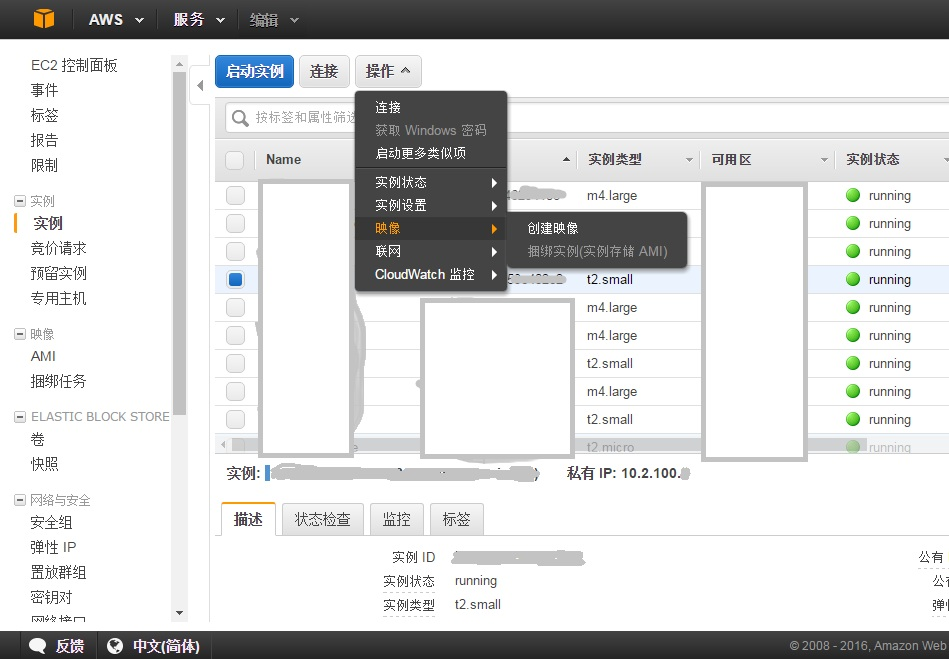
Task: Open the 联网 submenu
Action: click(430, 251)
